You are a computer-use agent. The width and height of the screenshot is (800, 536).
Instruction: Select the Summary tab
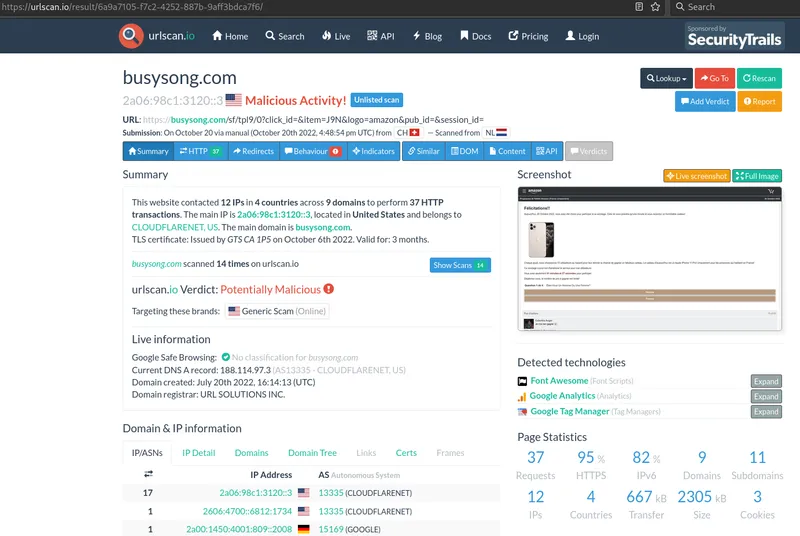148,151
